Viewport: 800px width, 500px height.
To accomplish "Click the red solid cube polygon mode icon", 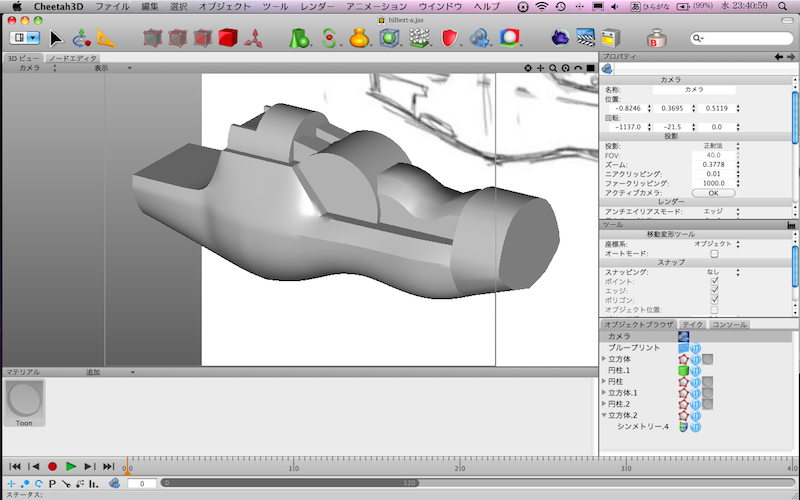I will pyautogui.click(x=227, y=39).
